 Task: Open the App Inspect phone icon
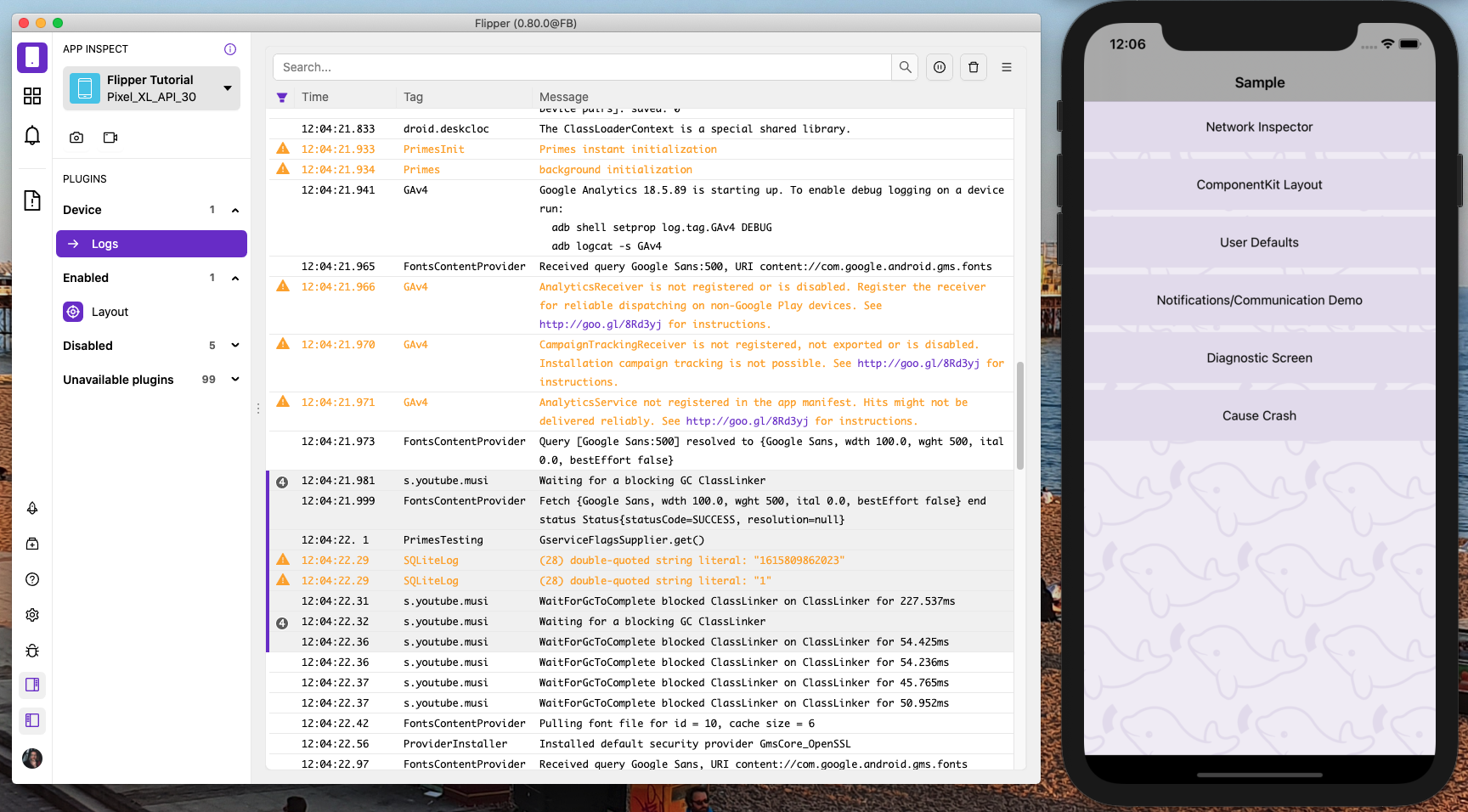pyautogui.click(x=32, y=58)
